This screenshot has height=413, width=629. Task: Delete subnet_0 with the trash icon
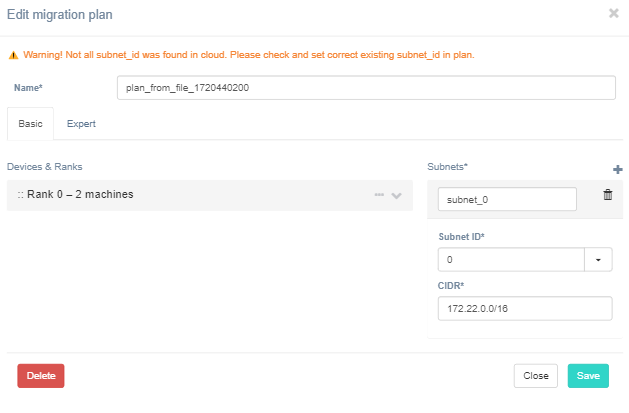click(607, 195)
